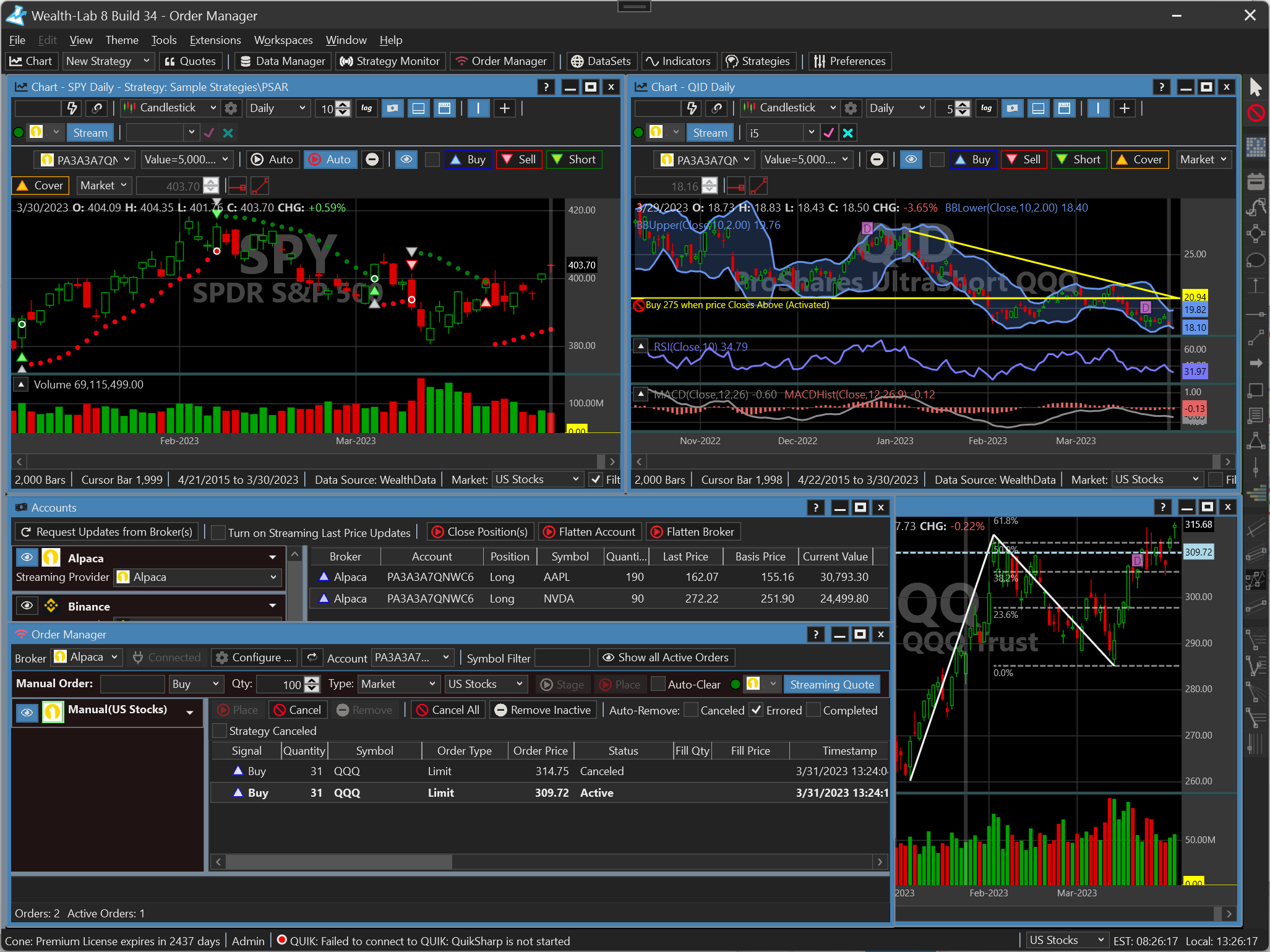
Task: Click Order Manager horizontal scrollbar thumb
Action: click(x=338, y=862)
